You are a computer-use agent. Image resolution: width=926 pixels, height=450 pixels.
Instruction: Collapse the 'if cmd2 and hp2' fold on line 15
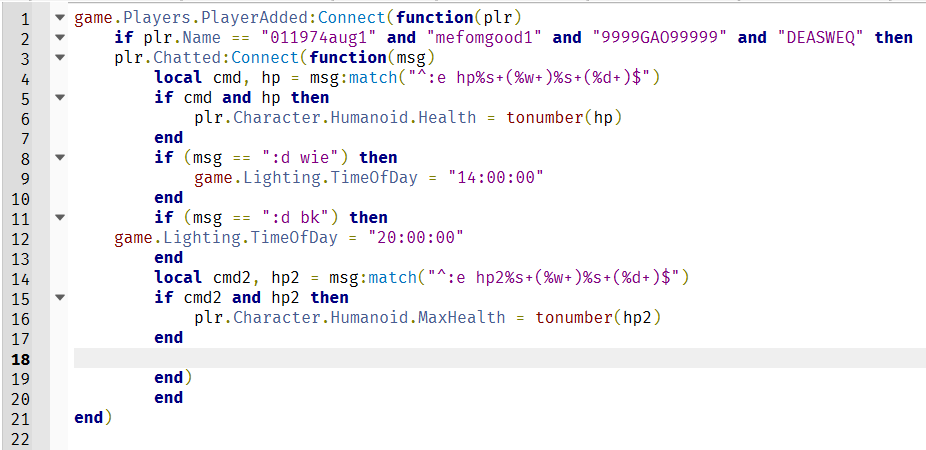pyautogui.click(x=59, y=298)
